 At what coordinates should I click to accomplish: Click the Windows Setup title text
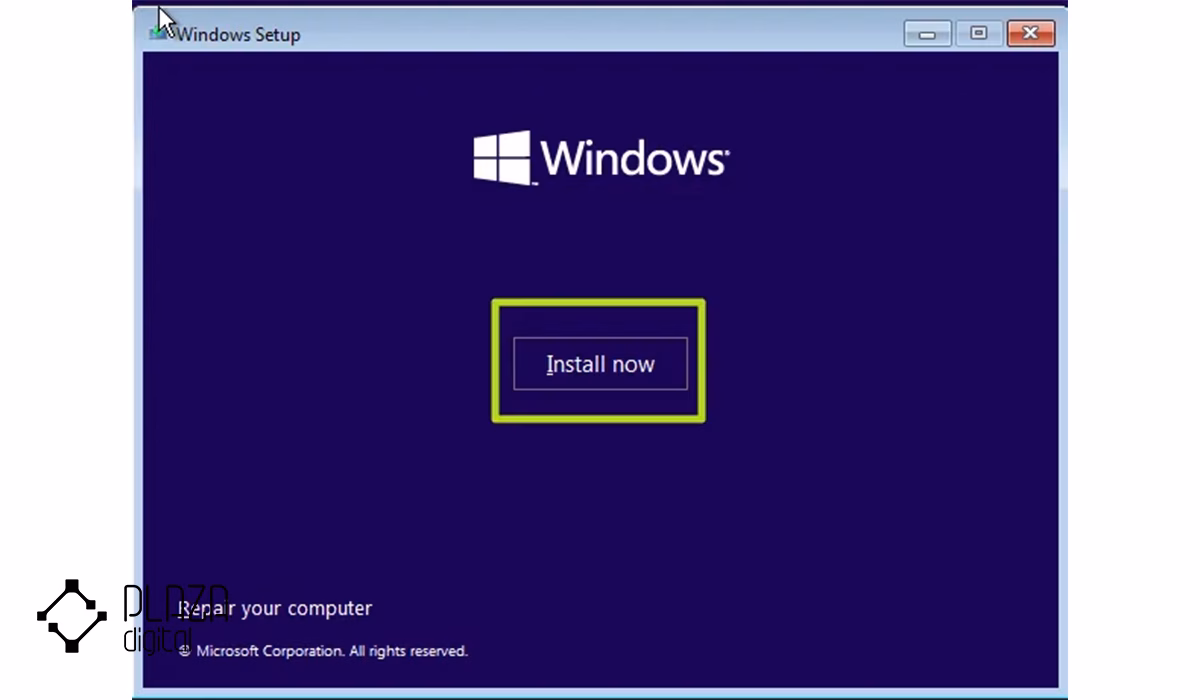pyautogui.click(x=238, y=34)
